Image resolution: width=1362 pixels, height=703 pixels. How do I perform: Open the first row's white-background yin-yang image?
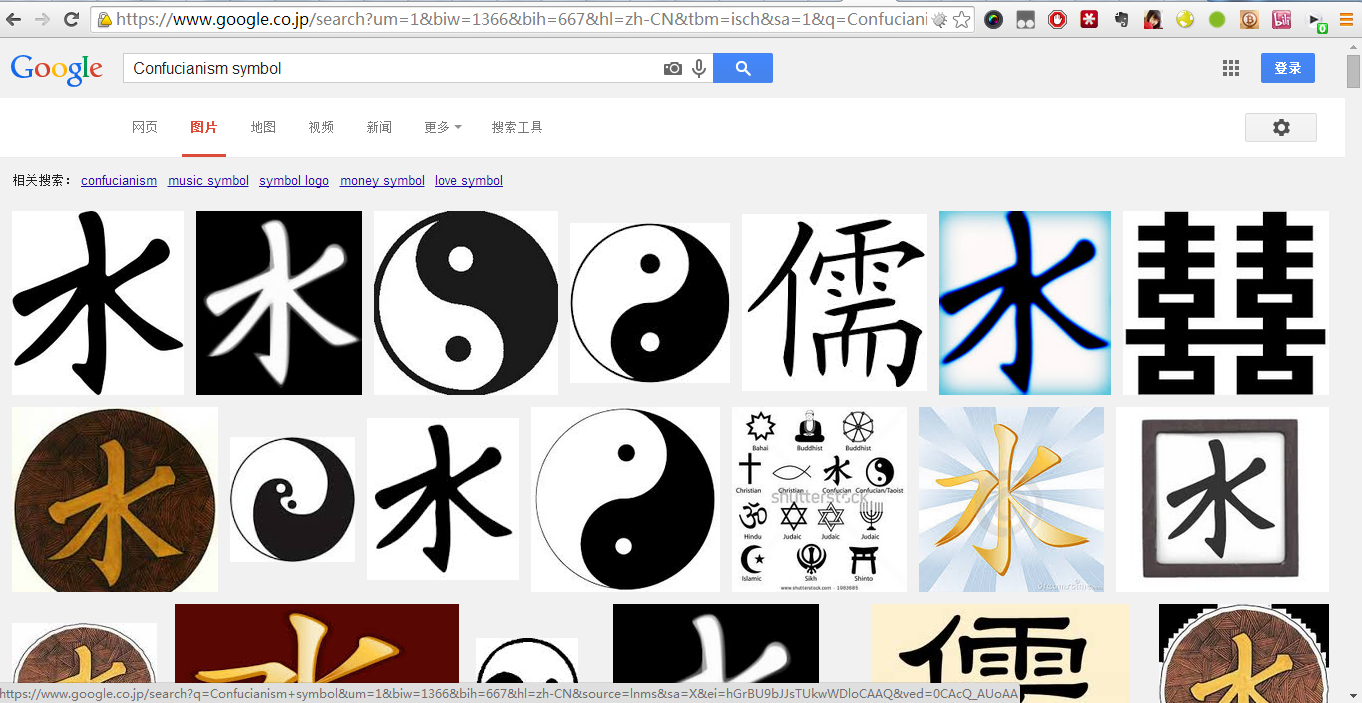click(650, 303)
